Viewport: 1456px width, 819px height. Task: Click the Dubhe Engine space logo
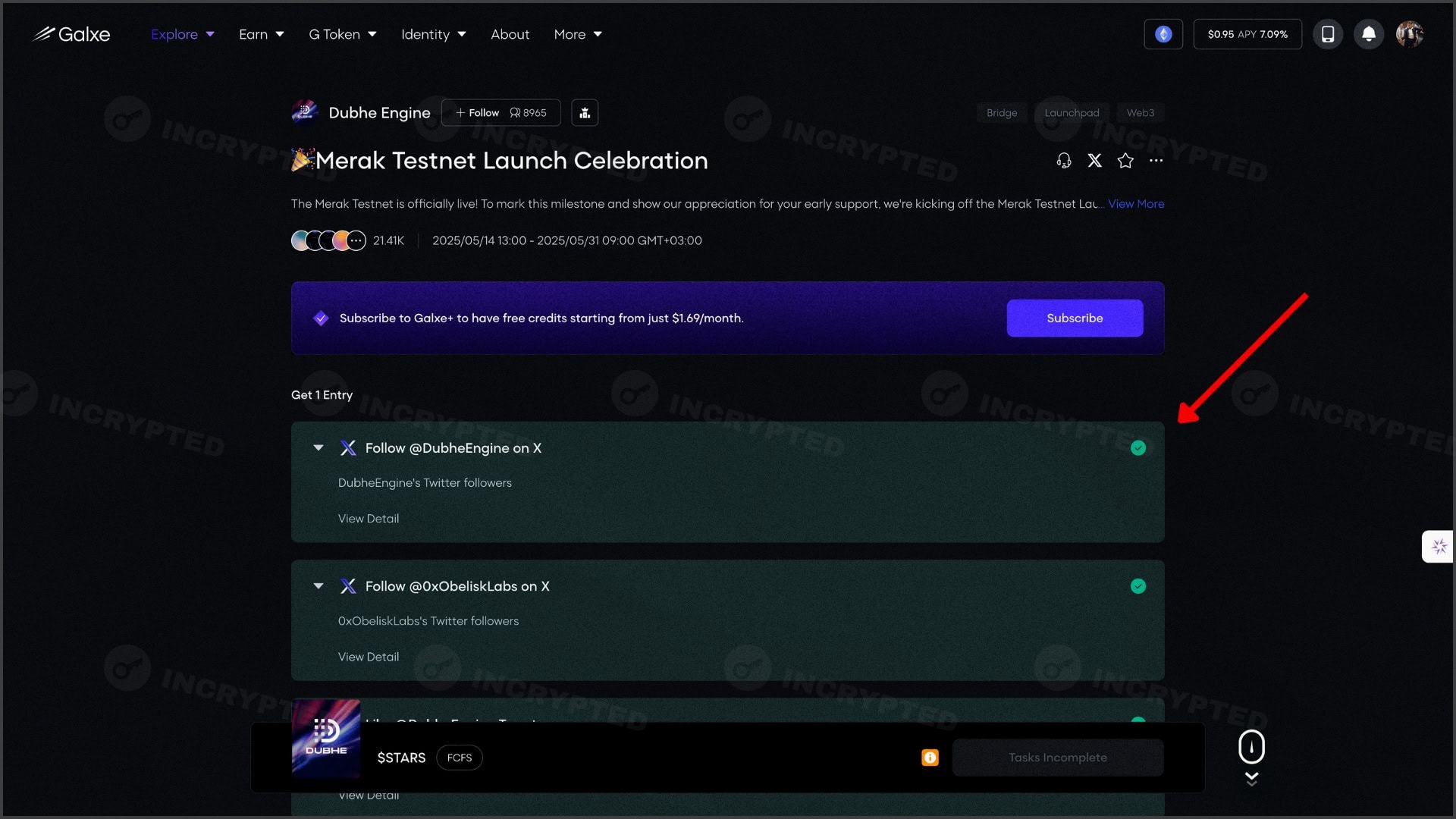[305, 112]
